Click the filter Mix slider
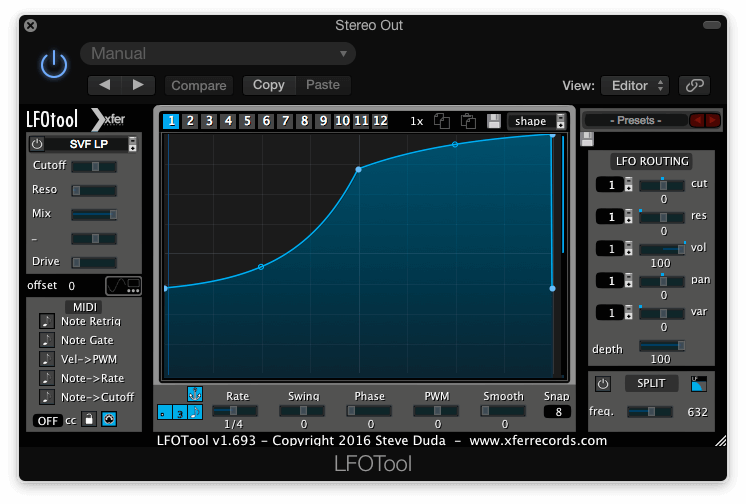 94,215
